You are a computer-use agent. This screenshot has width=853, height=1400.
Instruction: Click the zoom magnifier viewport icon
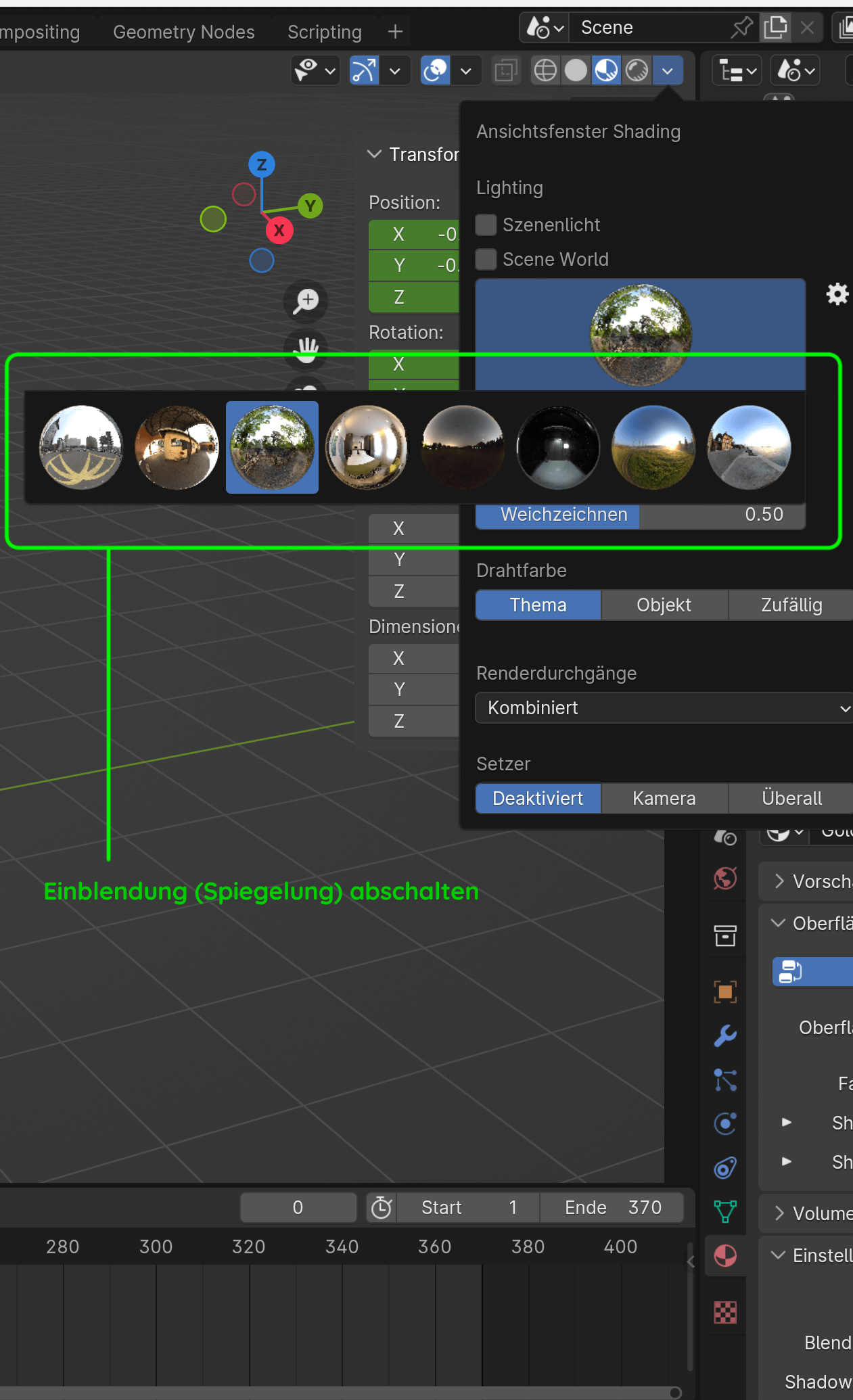click(306, 301)
